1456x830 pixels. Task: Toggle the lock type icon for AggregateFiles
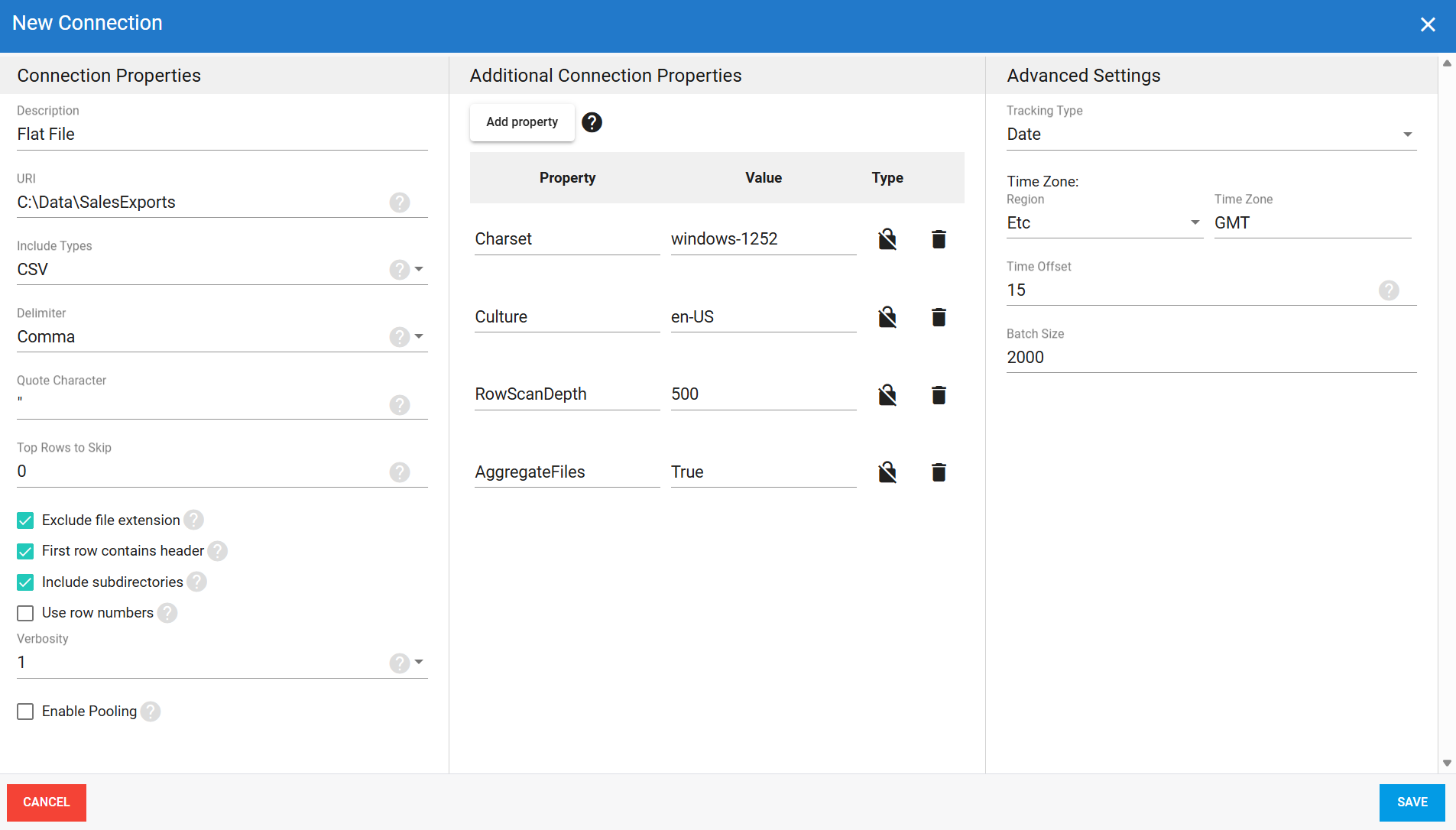887,472
